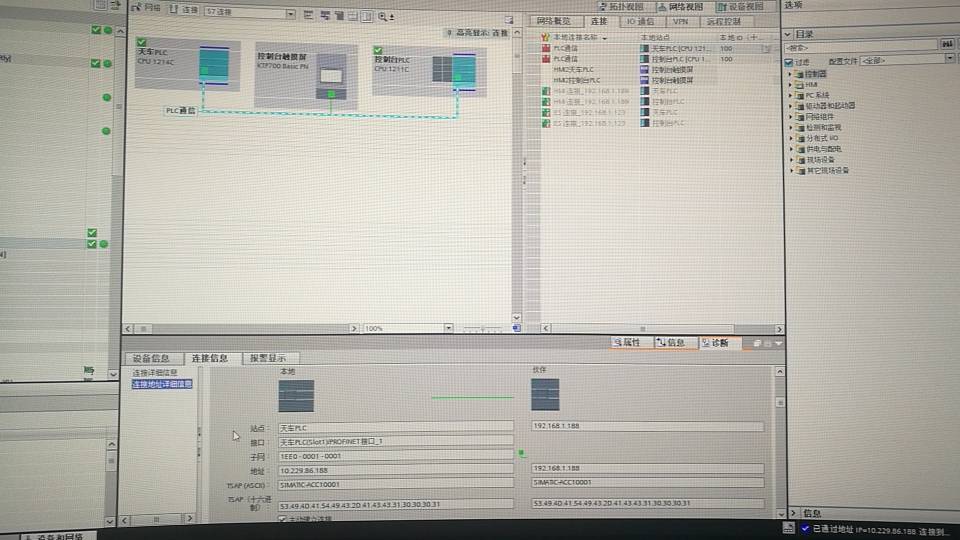960x540 pixels.
Task: Click network view horizontal scroll right arrow
Action: coord(354,329)
